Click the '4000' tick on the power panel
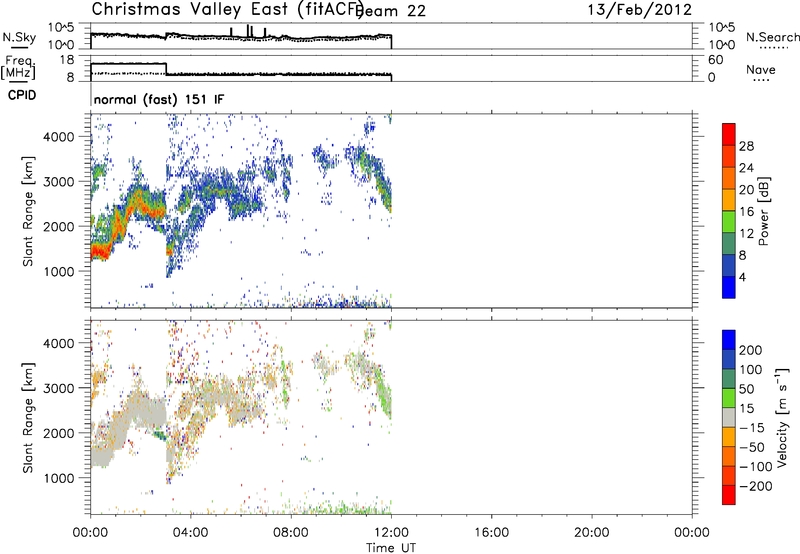Screen dimensions: 800x554 point(59,137)
